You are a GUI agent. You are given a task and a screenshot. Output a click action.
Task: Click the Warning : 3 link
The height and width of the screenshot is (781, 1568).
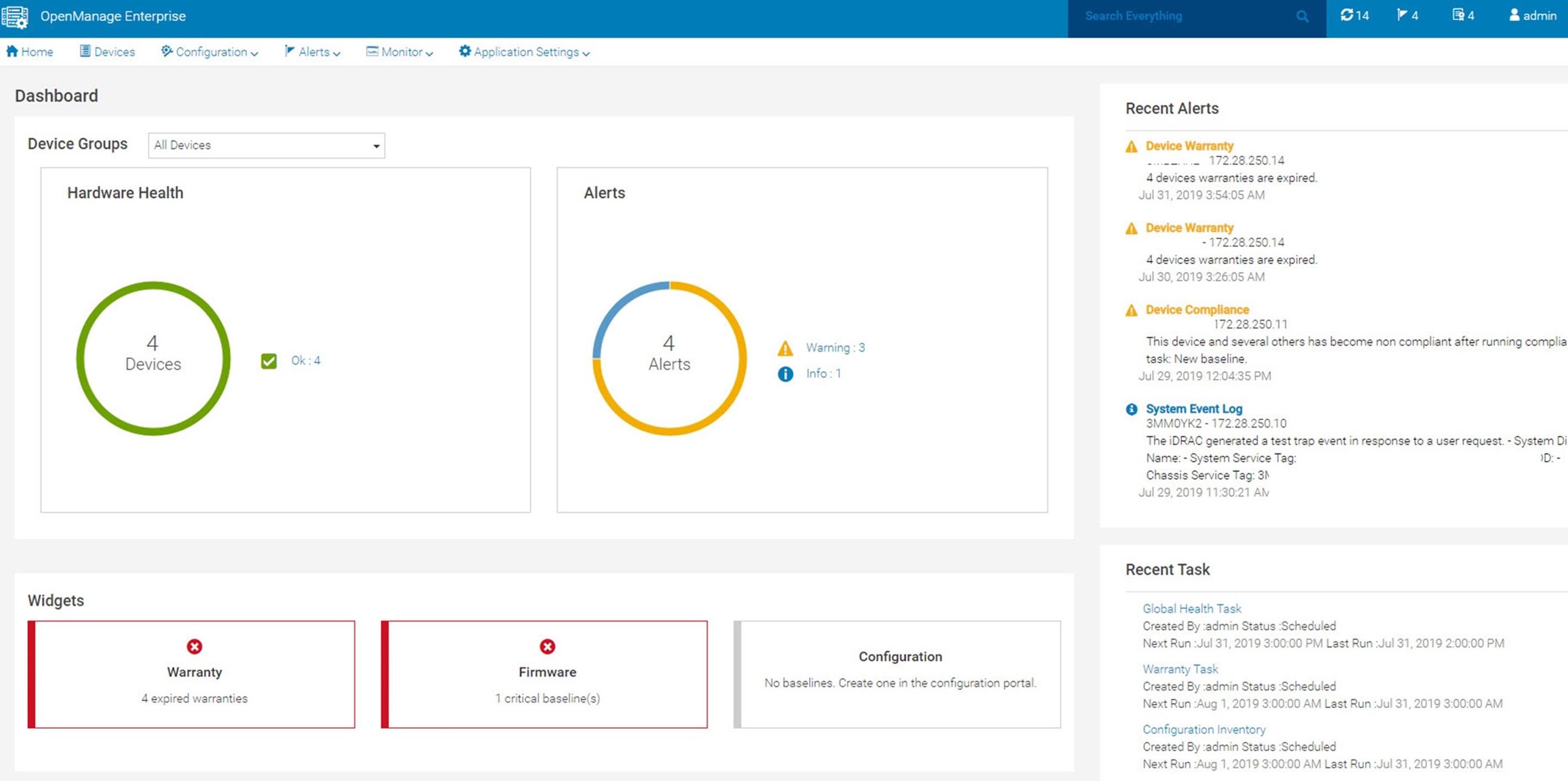click(835, 347)
